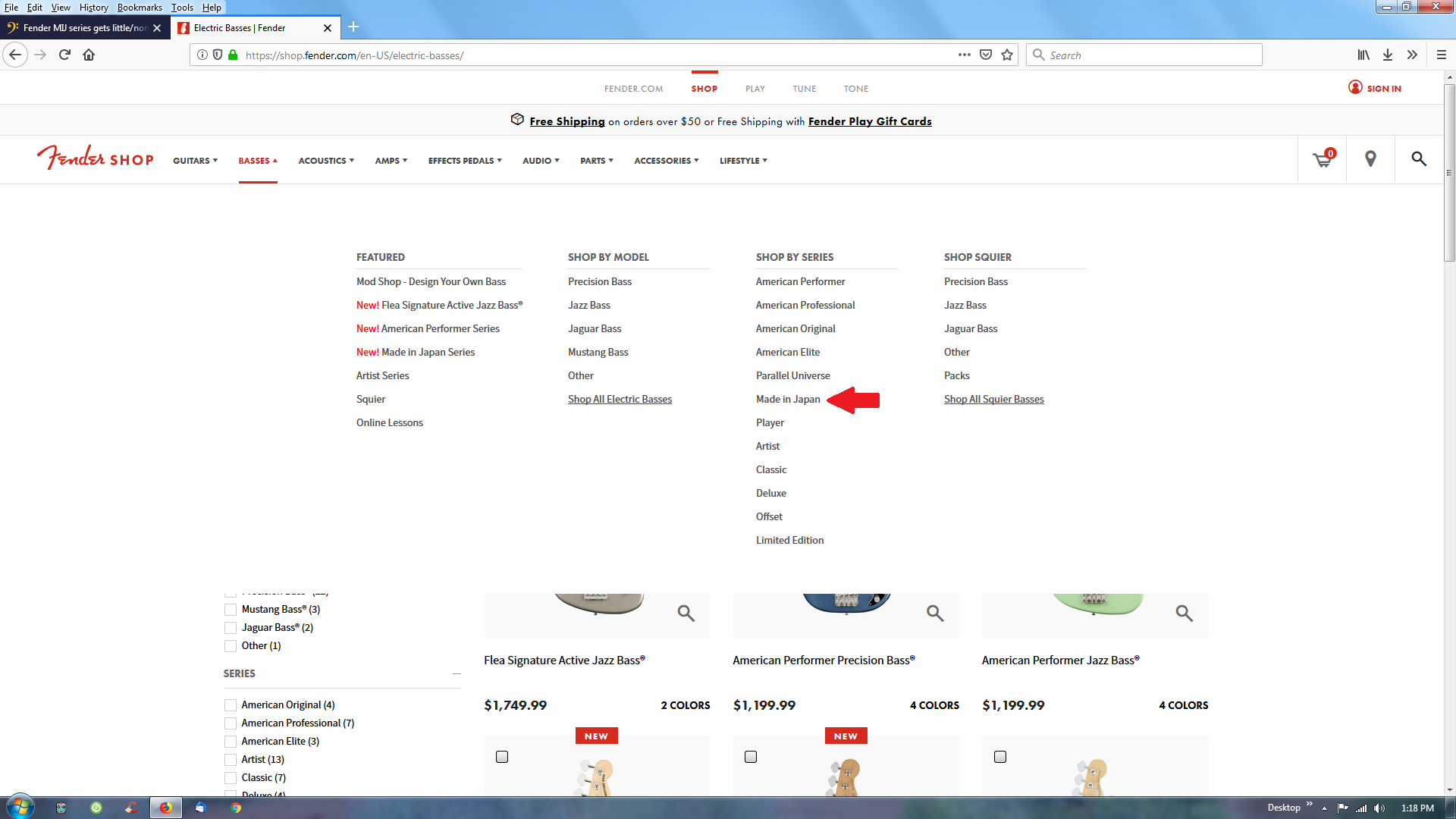Check the Other model filter checkbox

tap(231, 646)
